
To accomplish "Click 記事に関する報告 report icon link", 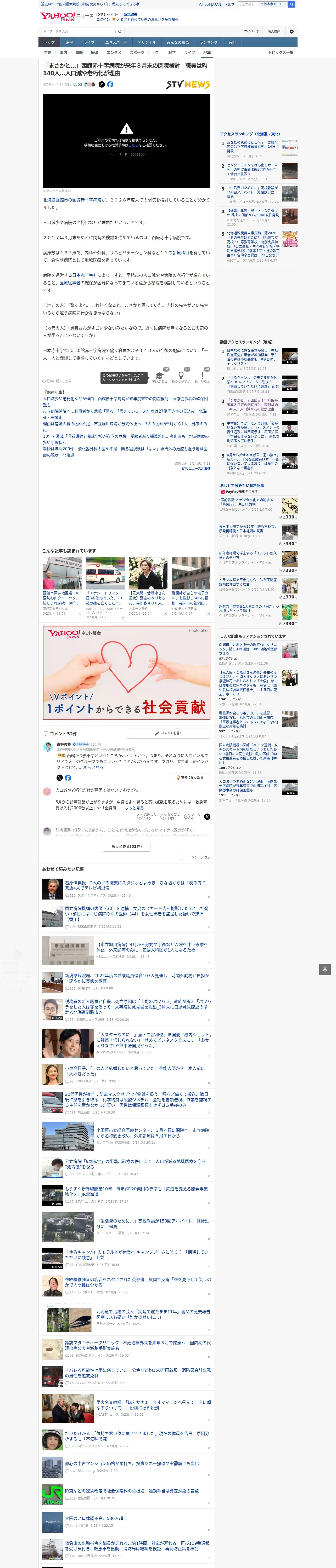I will [x=57, y=381].
